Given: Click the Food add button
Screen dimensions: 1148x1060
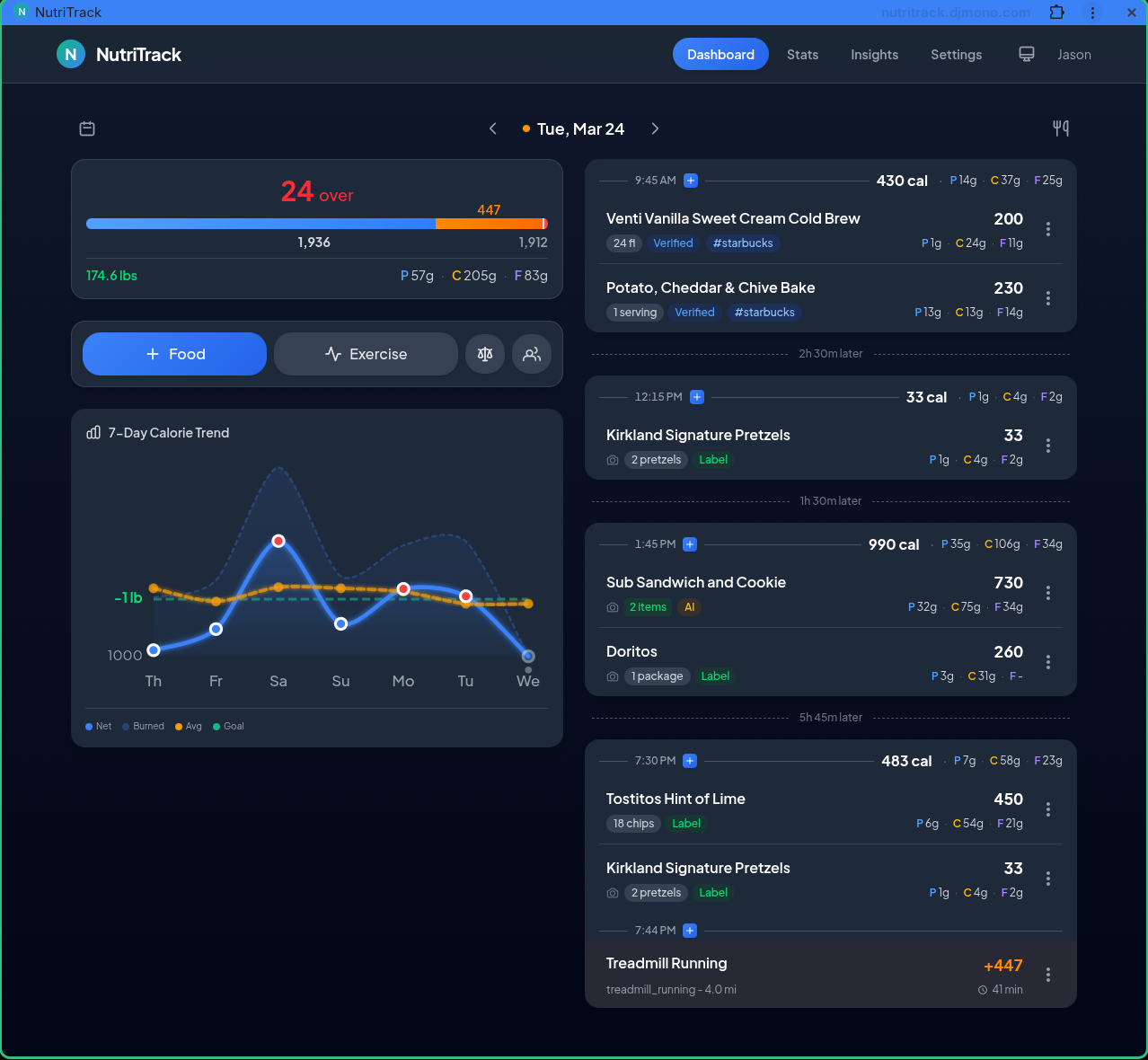Looking at the screenshot, I should coord(173,354).
